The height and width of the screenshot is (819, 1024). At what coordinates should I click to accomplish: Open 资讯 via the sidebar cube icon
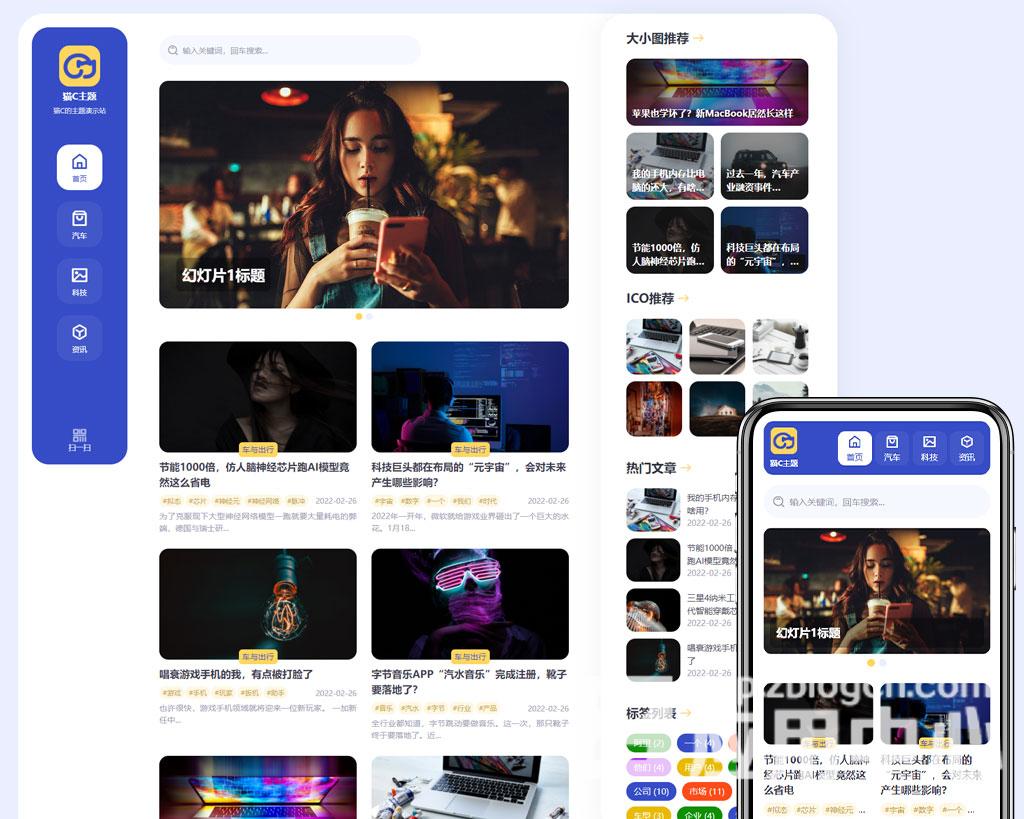click(x=79, y=337)
